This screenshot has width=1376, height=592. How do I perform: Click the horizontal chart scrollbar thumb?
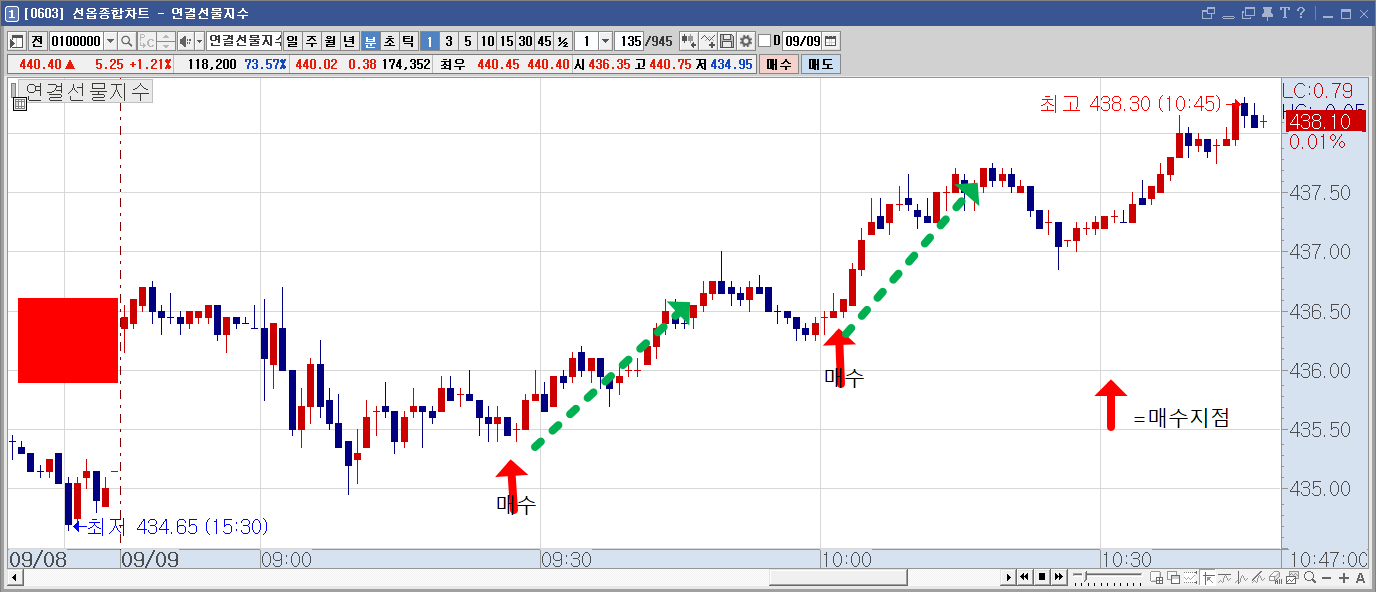(838, 578)
